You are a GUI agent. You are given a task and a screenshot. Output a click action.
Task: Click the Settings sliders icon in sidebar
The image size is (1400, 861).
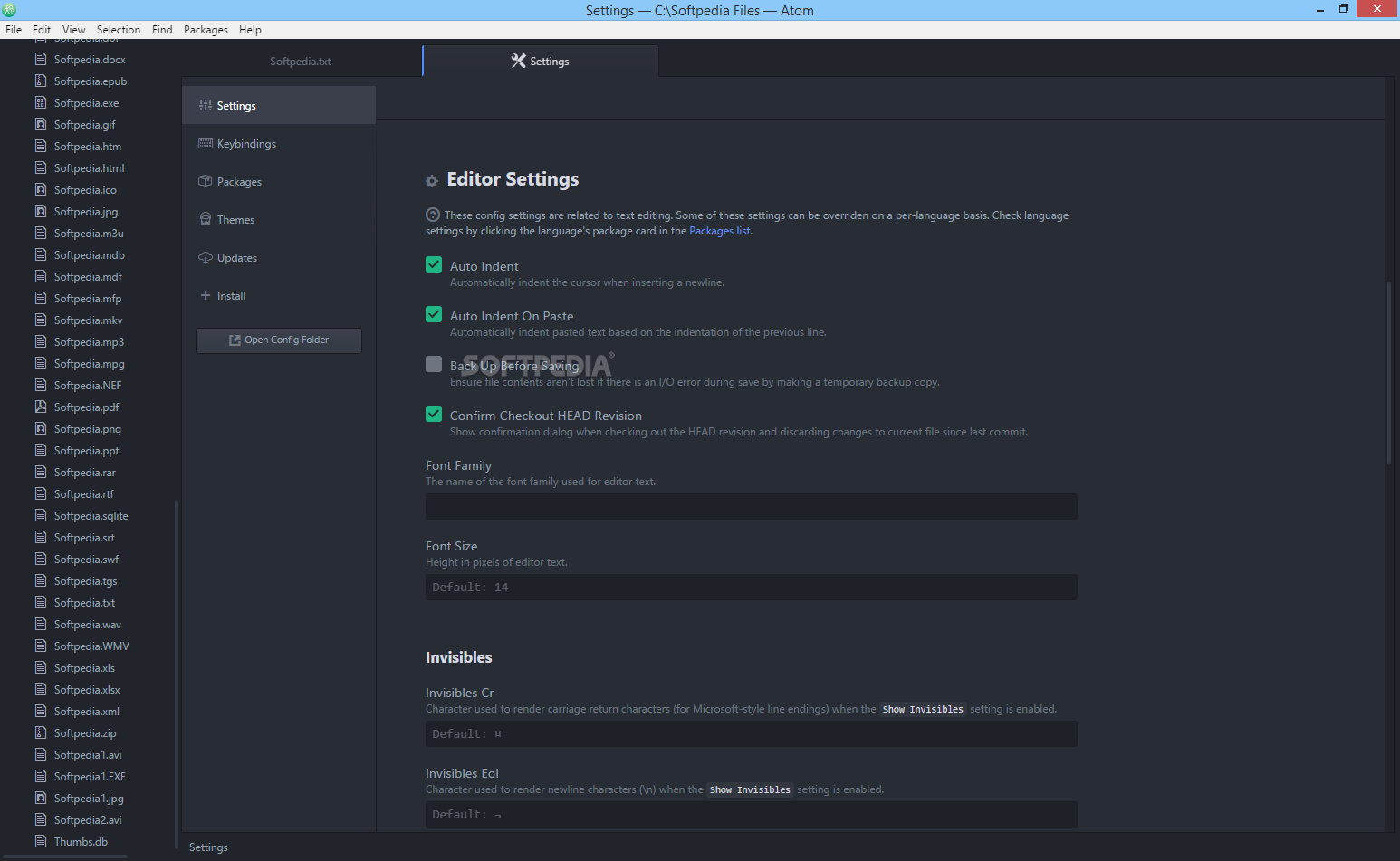(206, 106)
